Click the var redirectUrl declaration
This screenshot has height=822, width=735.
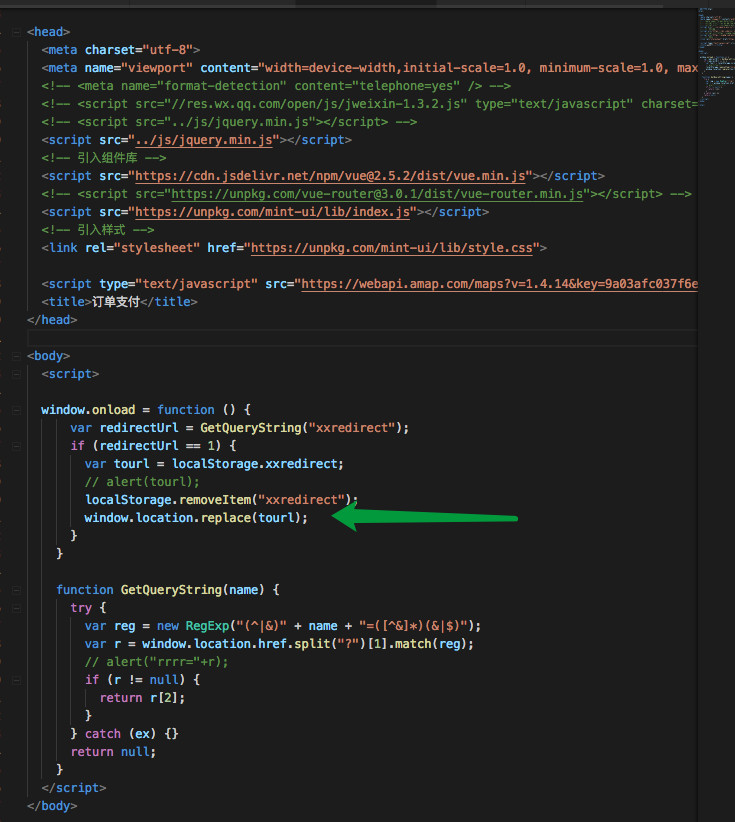coord(240,428)
